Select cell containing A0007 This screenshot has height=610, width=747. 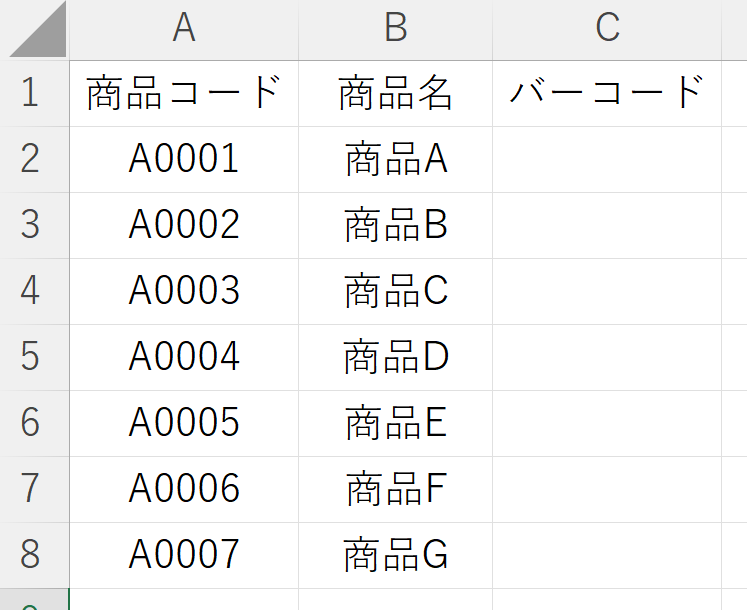pyautogui.click(x=183, y=555)
